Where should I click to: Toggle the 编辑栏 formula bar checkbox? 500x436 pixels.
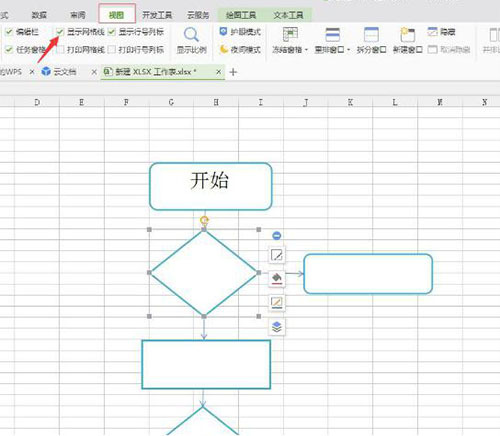9,32
